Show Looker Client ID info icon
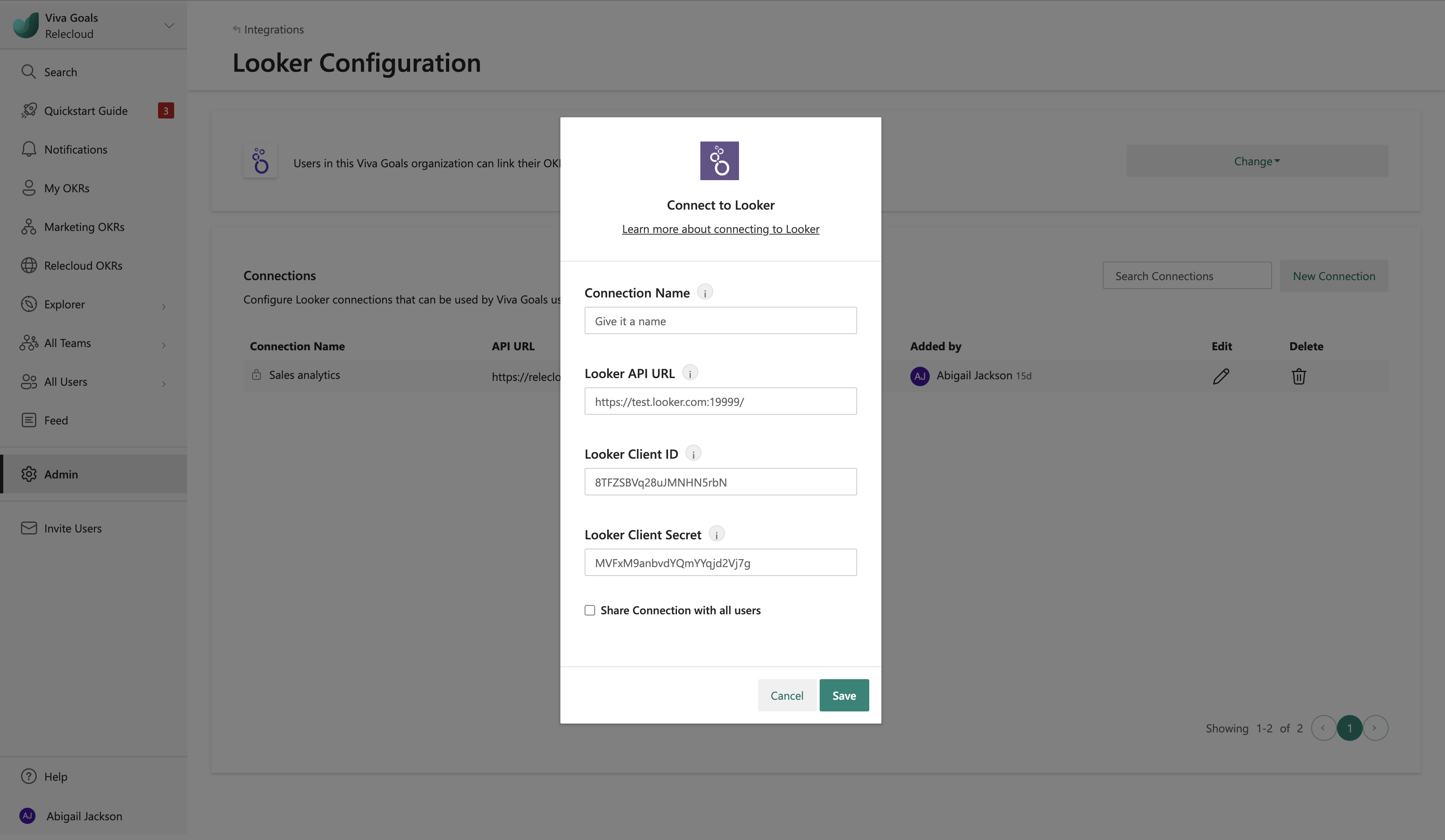The image size is (1445, 840). pyautogui.click(x=693, y=453)
